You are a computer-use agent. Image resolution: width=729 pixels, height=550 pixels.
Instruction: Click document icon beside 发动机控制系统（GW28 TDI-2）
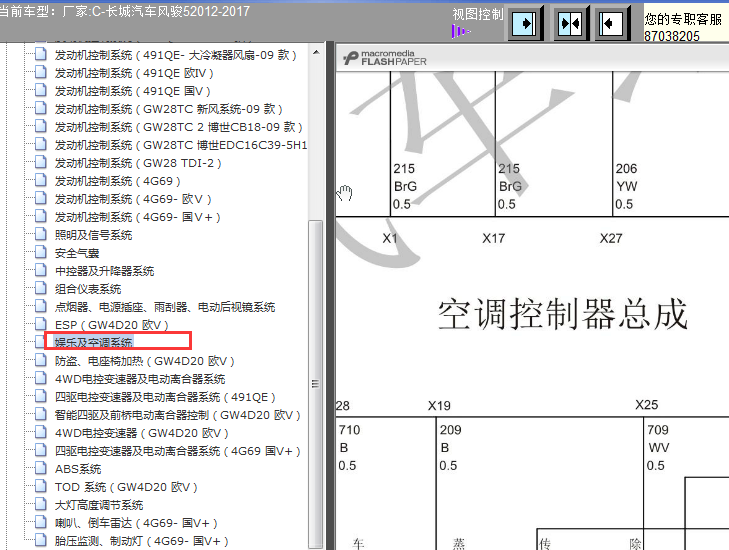click(x=41, y=162)
